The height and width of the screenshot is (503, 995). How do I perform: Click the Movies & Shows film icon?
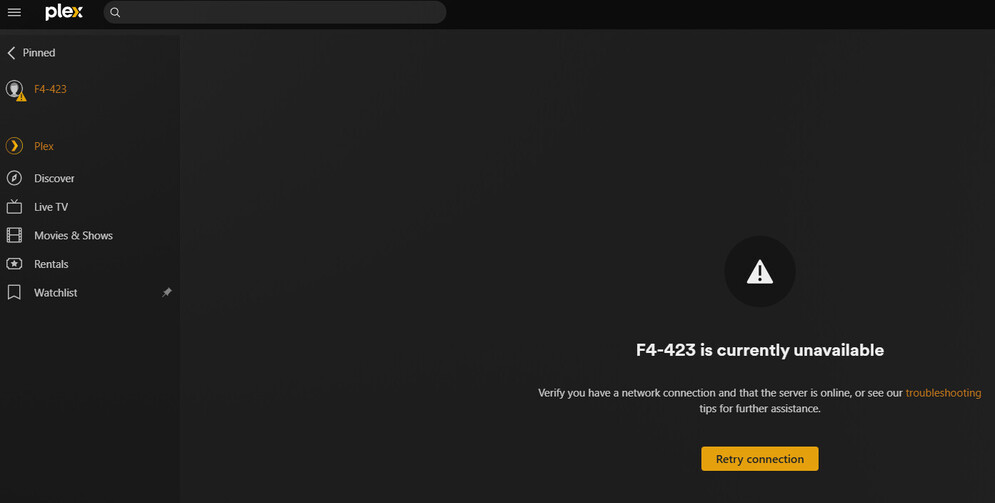(x=14, y=235)
